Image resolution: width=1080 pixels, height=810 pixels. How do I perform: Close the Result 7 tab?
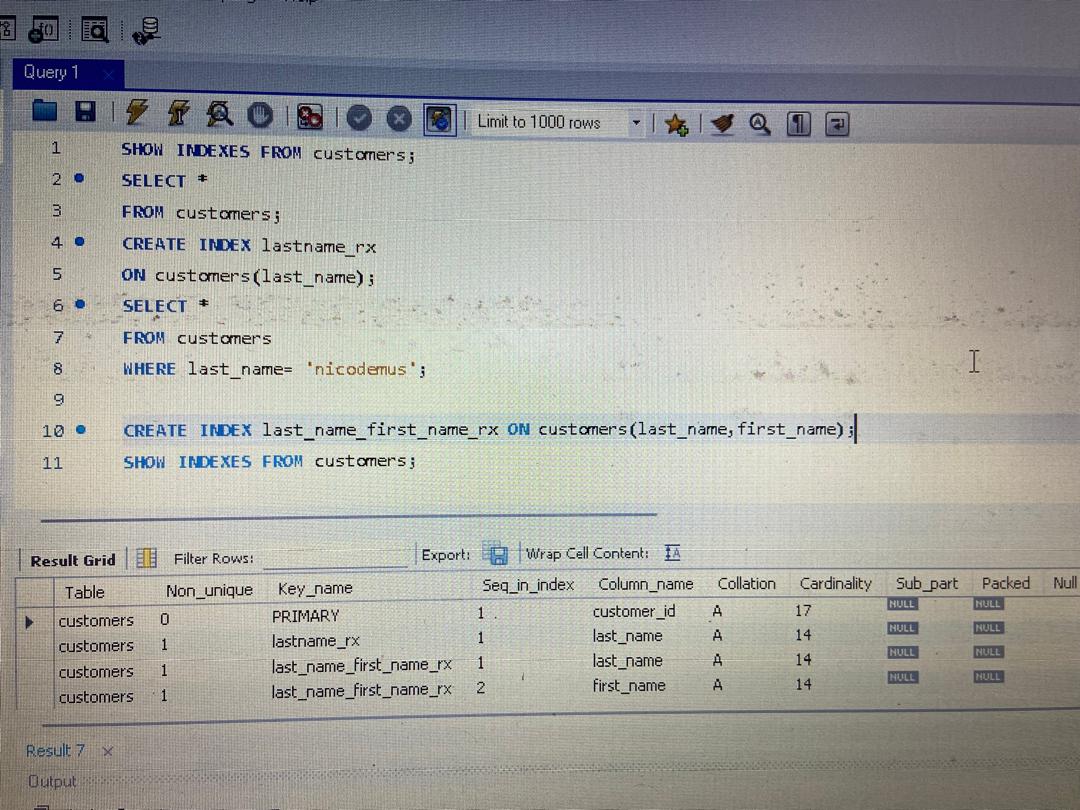[x=107, y=751]
